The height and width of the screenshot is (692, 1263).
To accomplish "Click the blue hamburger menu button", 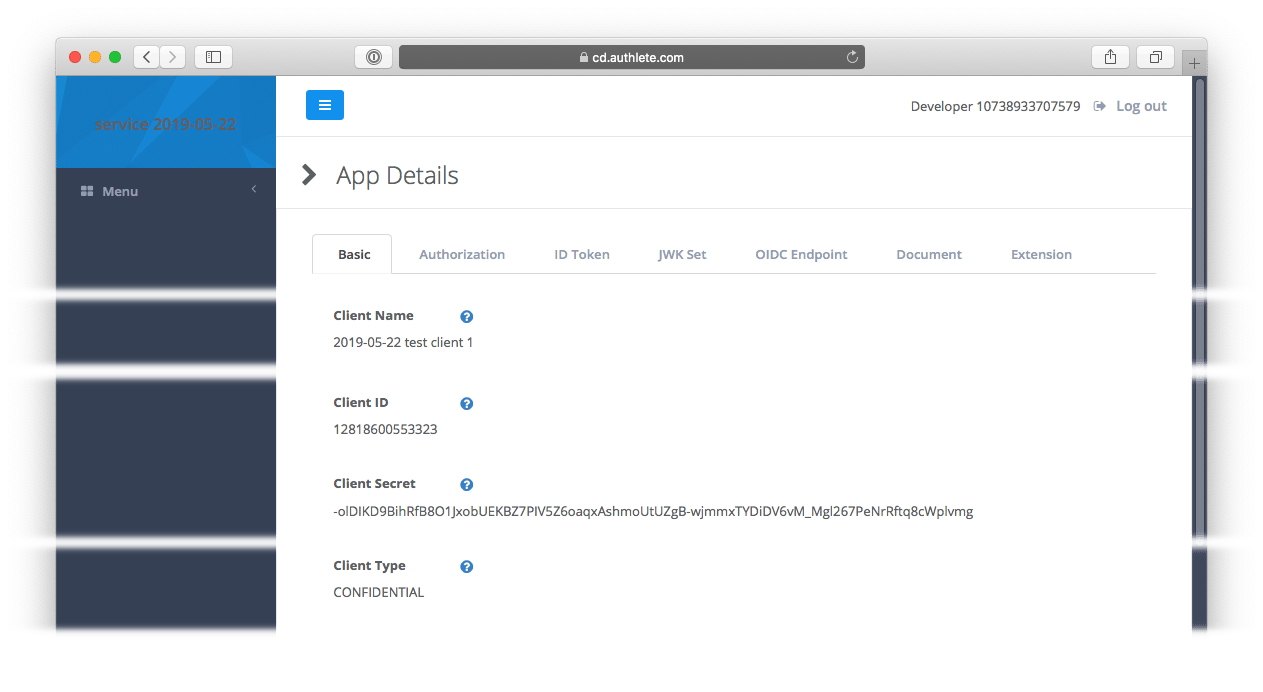I will click(x=325, y=105).
